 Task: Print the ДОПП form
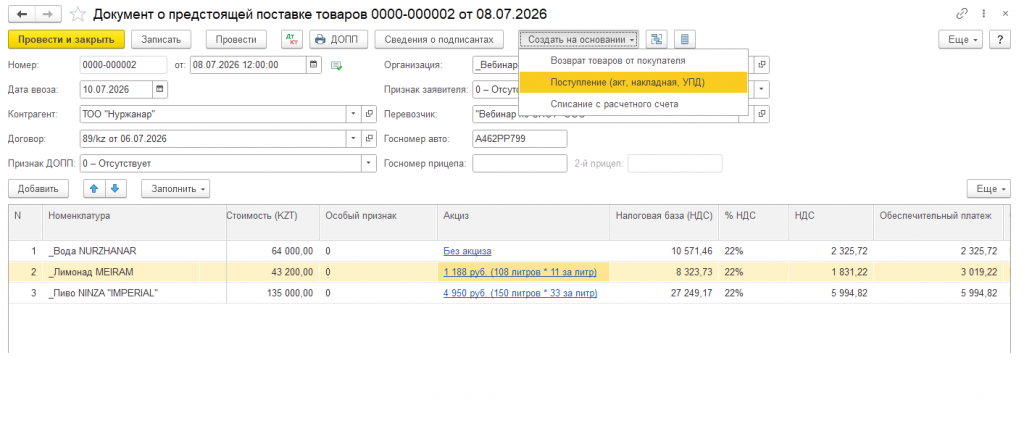tap(338, 39)
